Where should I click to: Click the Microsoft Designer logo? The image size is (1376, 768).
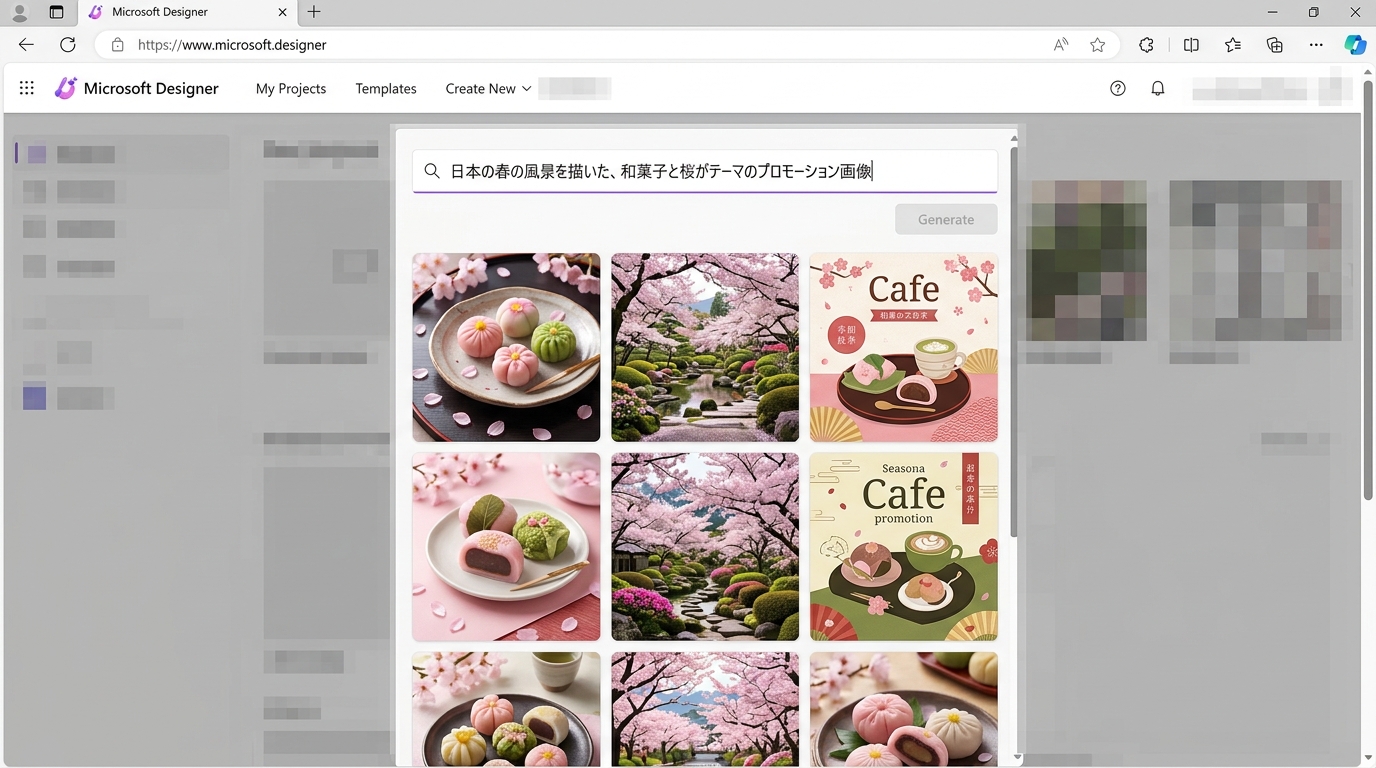point(66,88)
